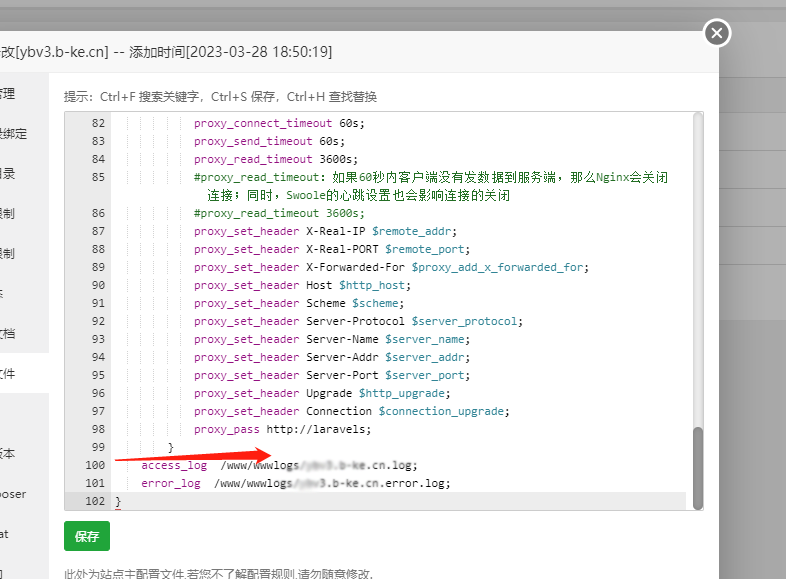
Task: Click Upgrade $http_upgrade line
Action: coord(322,394)
